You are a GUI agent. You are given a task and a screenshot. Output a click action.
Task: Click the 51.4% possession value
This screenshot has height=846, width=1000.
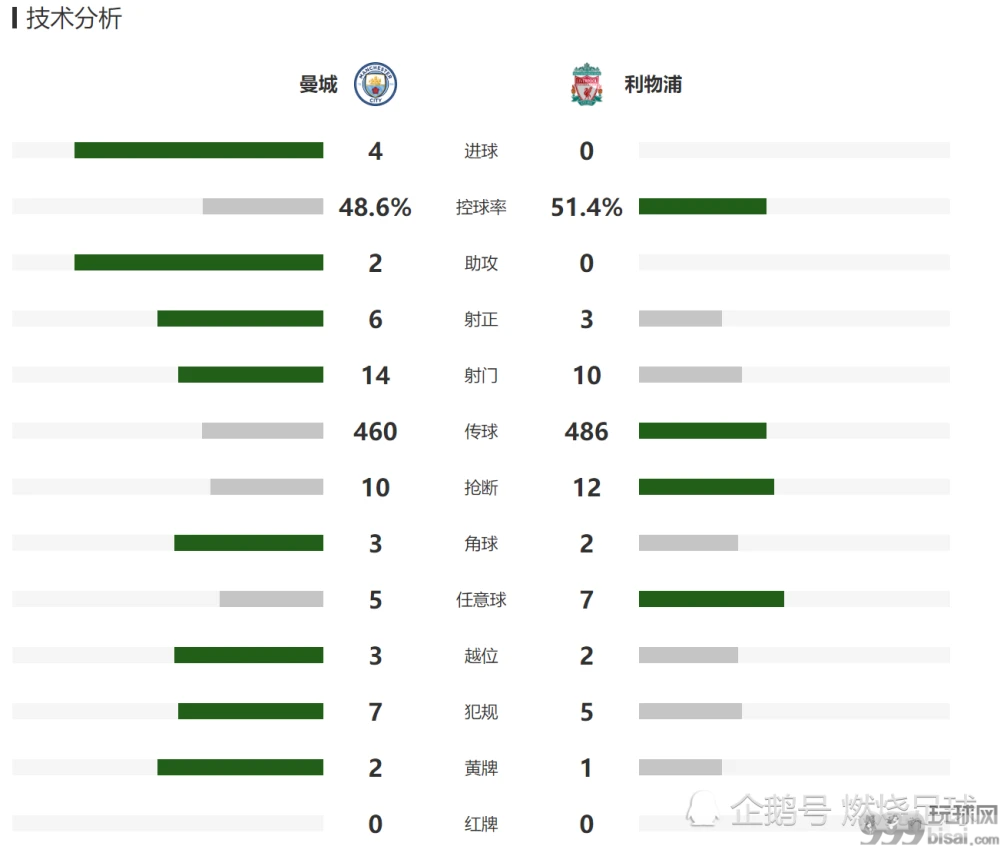click(586, 207)
